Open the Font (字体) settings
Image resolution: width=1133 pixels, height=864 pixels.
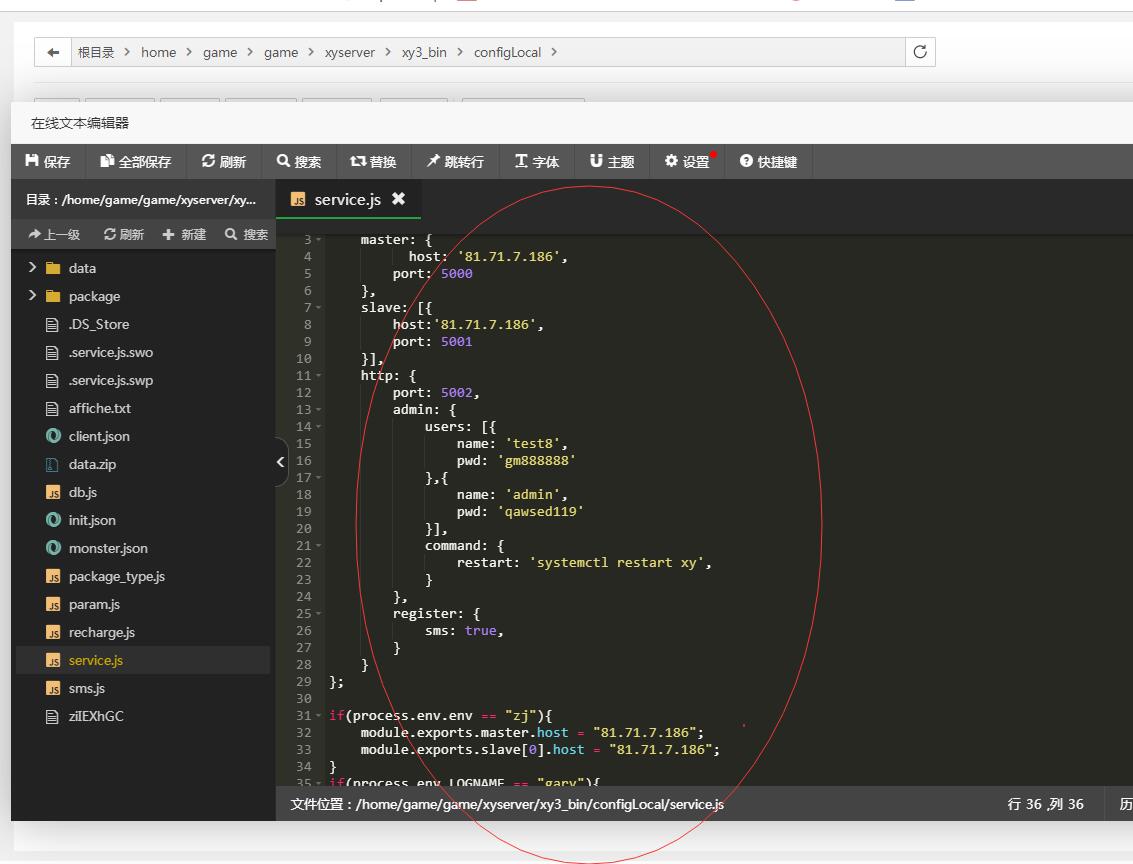[x=537, y=162]
